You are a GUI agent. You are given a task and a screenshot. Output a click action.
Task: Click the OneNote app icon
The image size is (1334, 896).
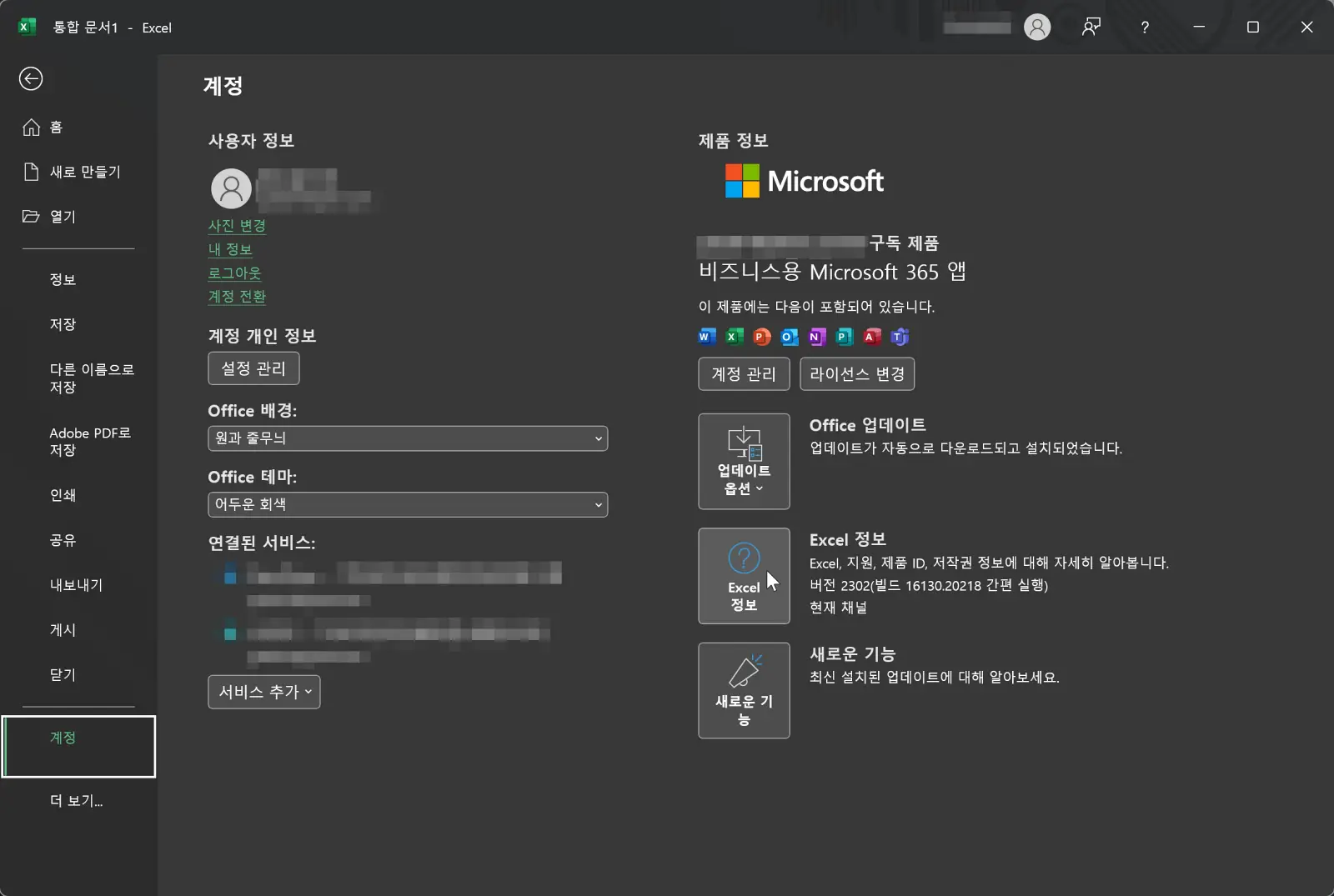coord(817,337)
